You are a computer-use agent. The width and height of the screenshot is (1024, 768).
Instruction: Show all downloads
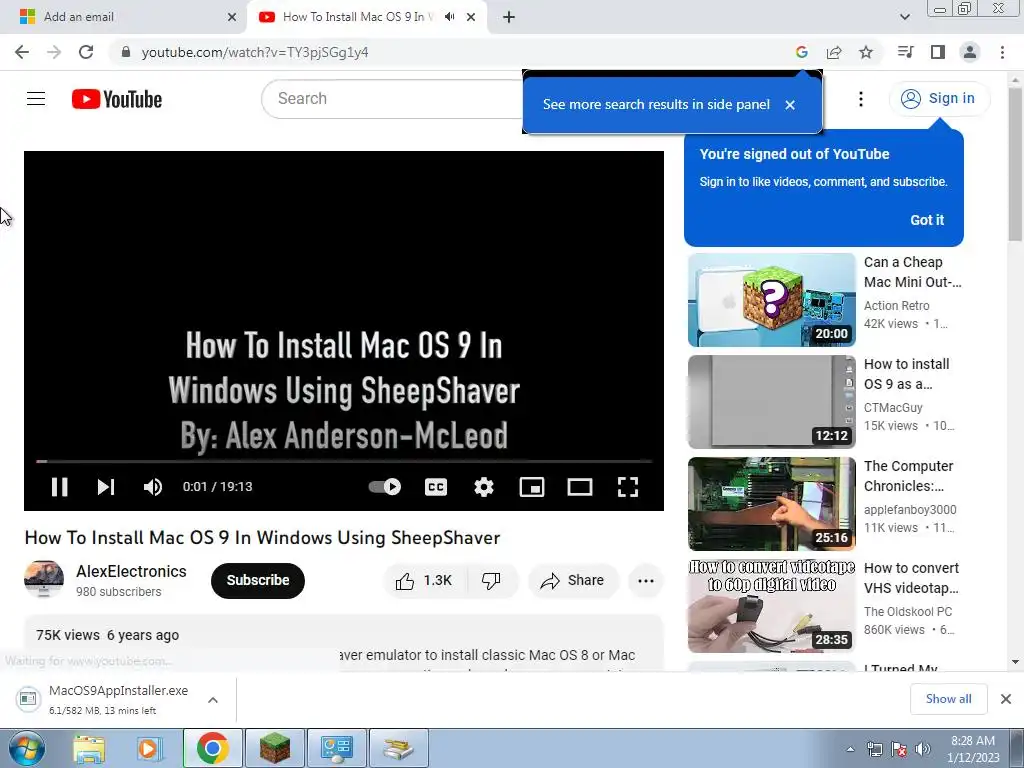point(948,699)
